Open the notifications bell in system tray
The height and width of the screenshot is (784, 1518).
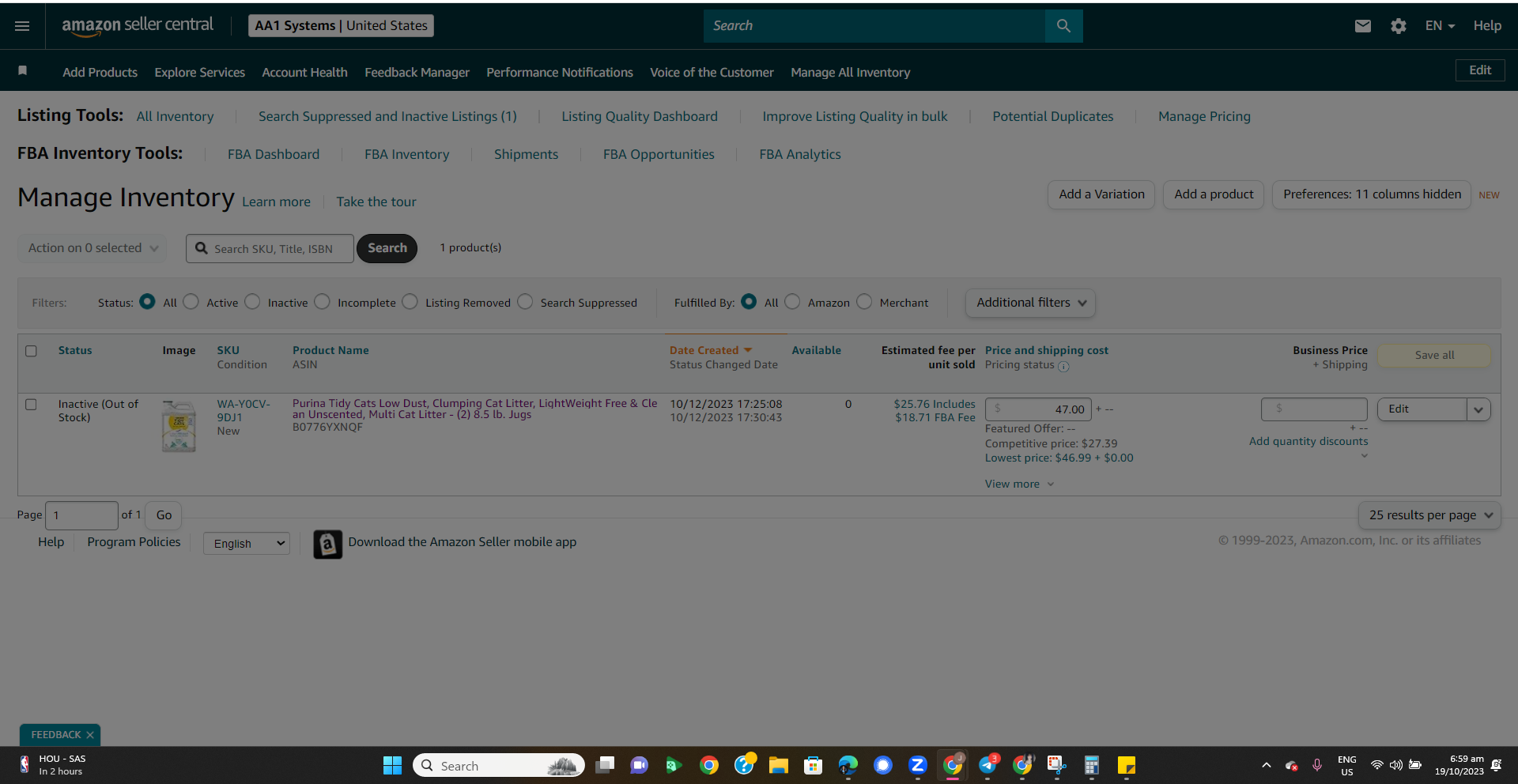[x=1496, y=765]
